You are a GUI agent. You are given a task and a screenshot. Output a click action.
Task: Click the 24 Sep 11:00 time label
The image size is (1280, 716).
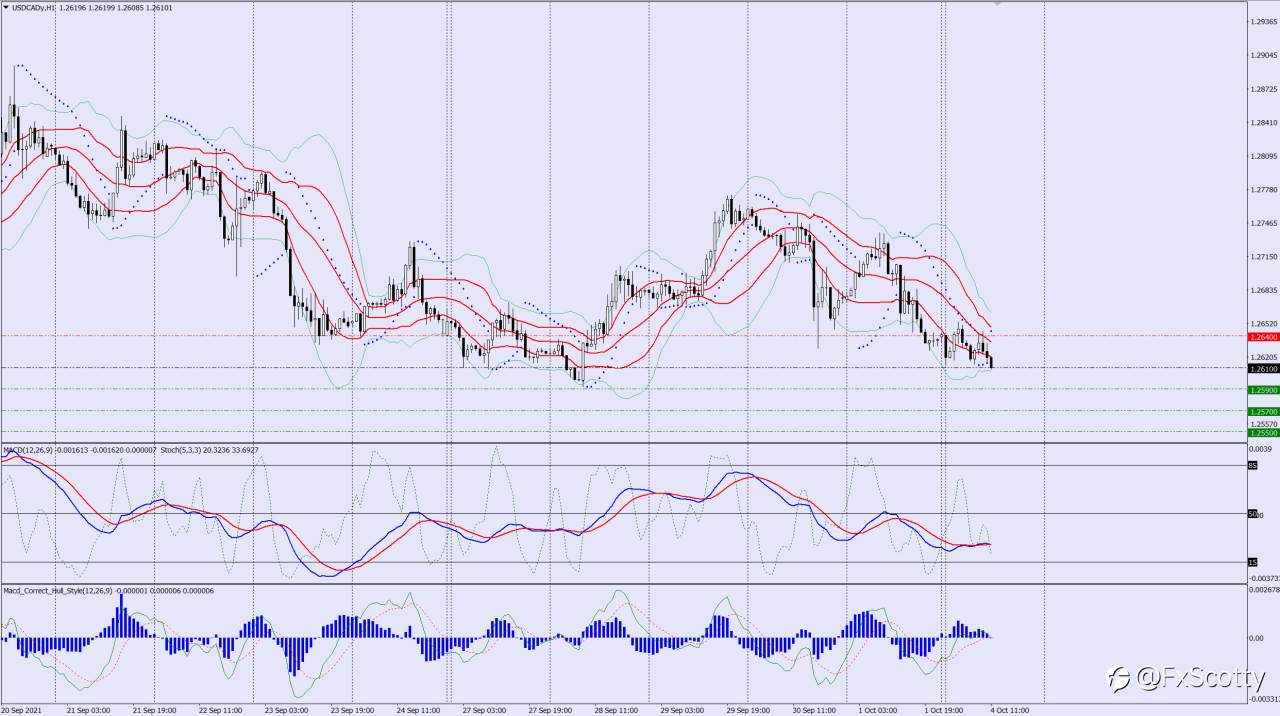pos(418,709)
